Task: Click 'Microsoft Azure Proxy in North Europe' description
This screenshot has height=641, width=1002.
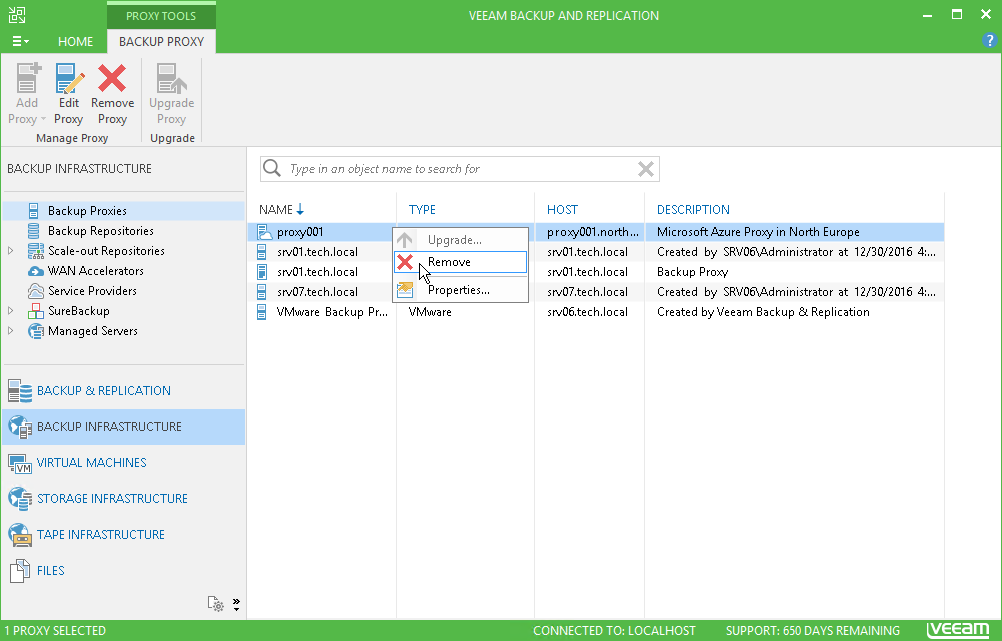Action: [758, 232]
